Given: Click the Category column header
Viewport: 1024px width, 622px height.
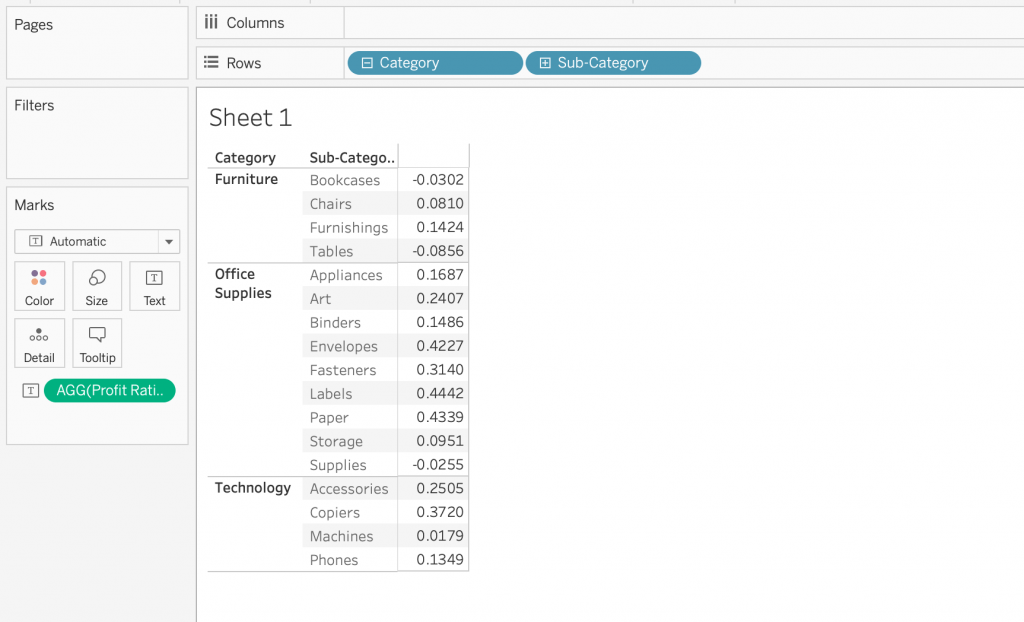Looking at the screenshot, I should (x=245, y=158).
